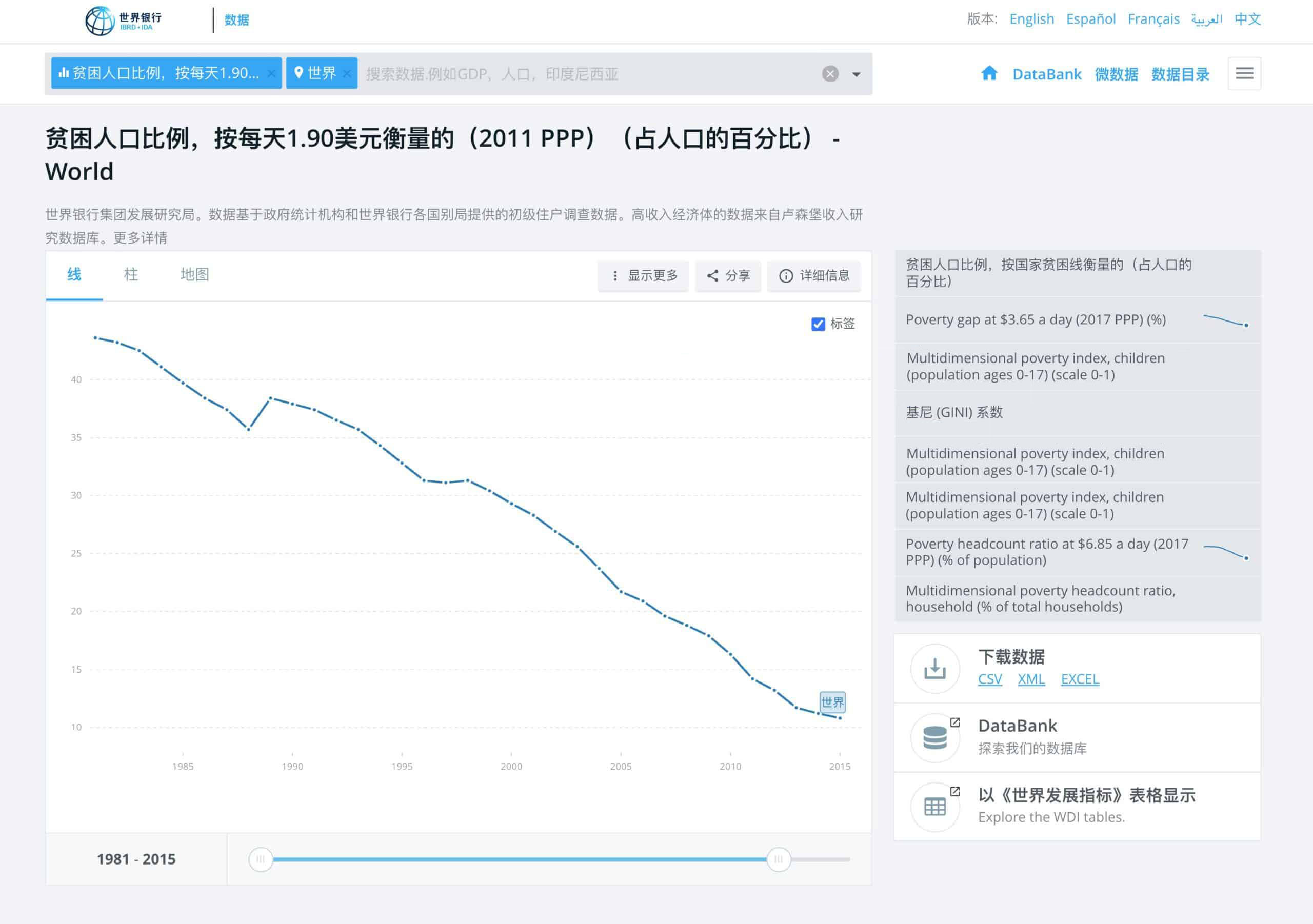Click the WDI table grid icon
Image resolution: width=1313 pixels, height=924 pixels.
tap(934, 807)
